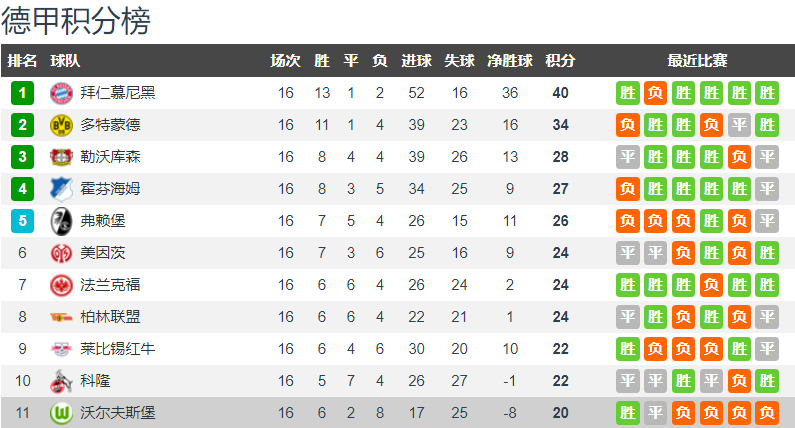Click the 最近比赛 column header
Image resolution: width=795 pixels, height=428 pixels.
(697, 61)
